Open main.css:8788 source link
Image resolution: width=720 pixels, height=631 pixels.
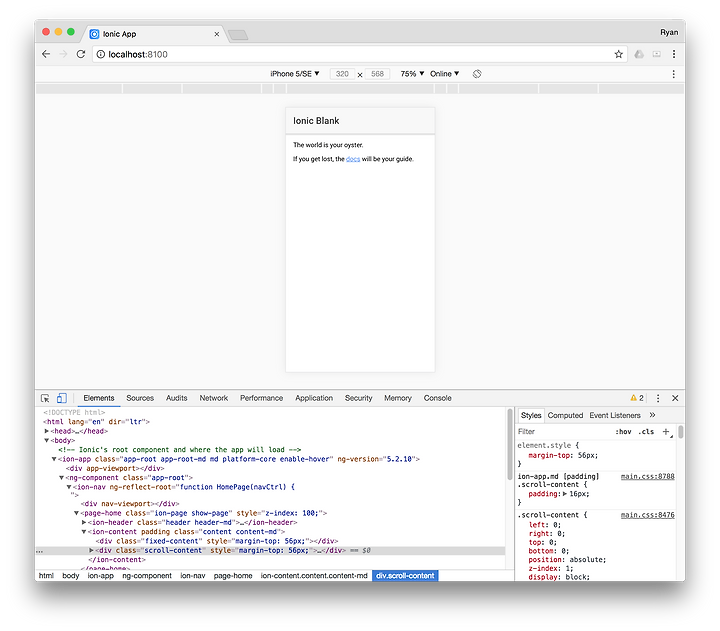[x=647, y=477]
